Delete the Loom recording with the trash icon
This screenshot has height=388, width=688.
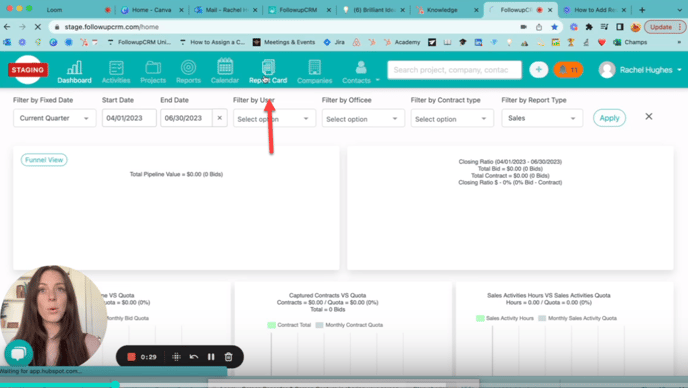pos(228,357)
